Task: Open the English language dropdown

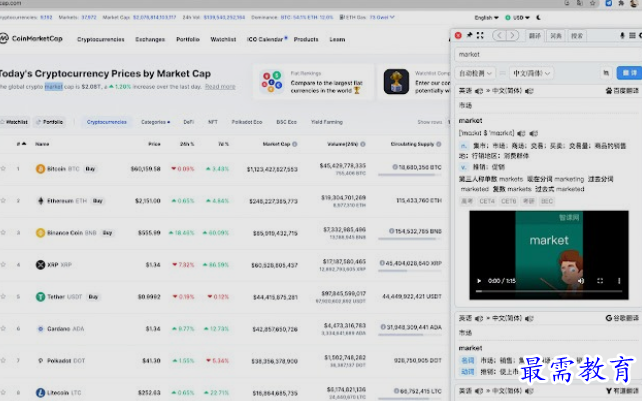Action: (x=486, y=18)
